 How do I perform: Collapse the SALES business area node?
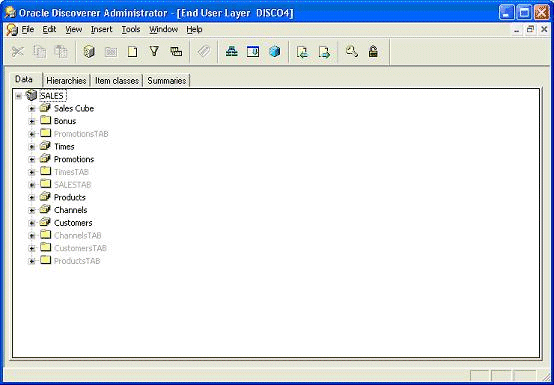point(18,96)
